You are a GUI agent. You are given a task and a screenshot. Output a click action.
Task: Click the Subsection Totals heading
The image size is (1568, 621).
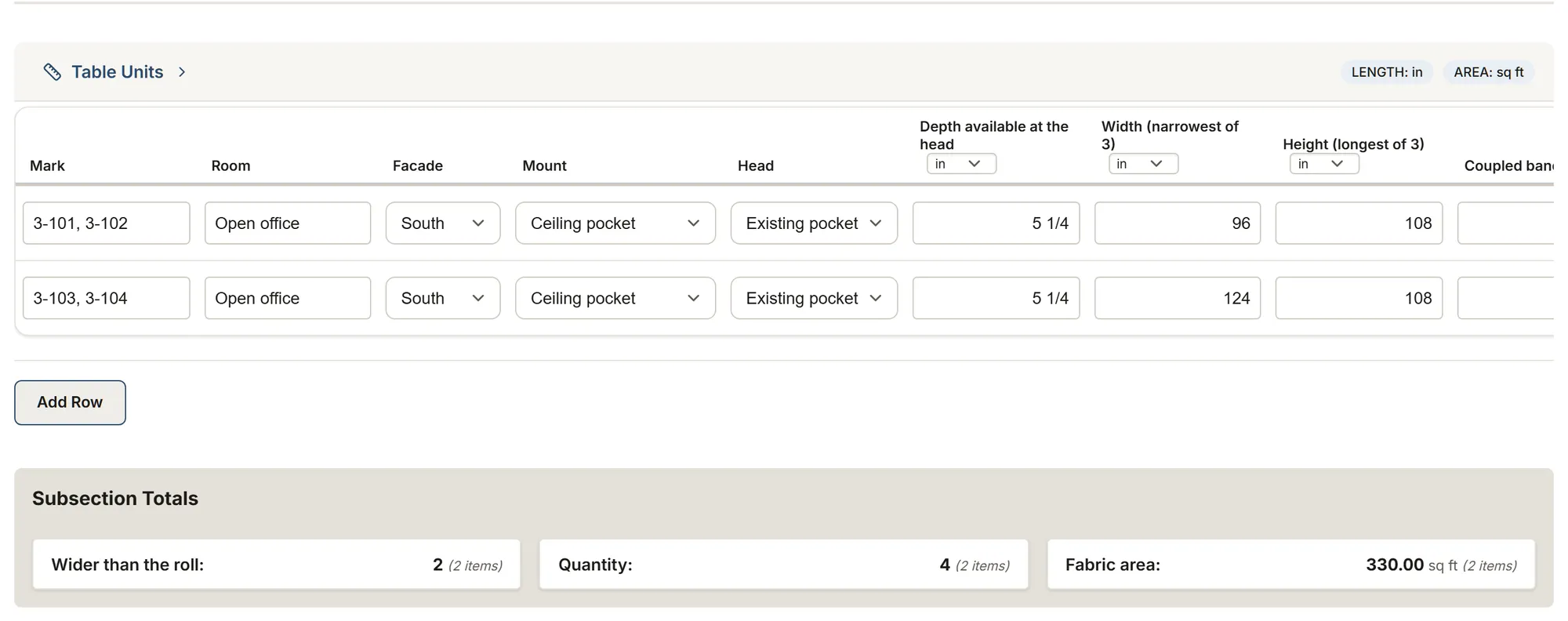115,499
